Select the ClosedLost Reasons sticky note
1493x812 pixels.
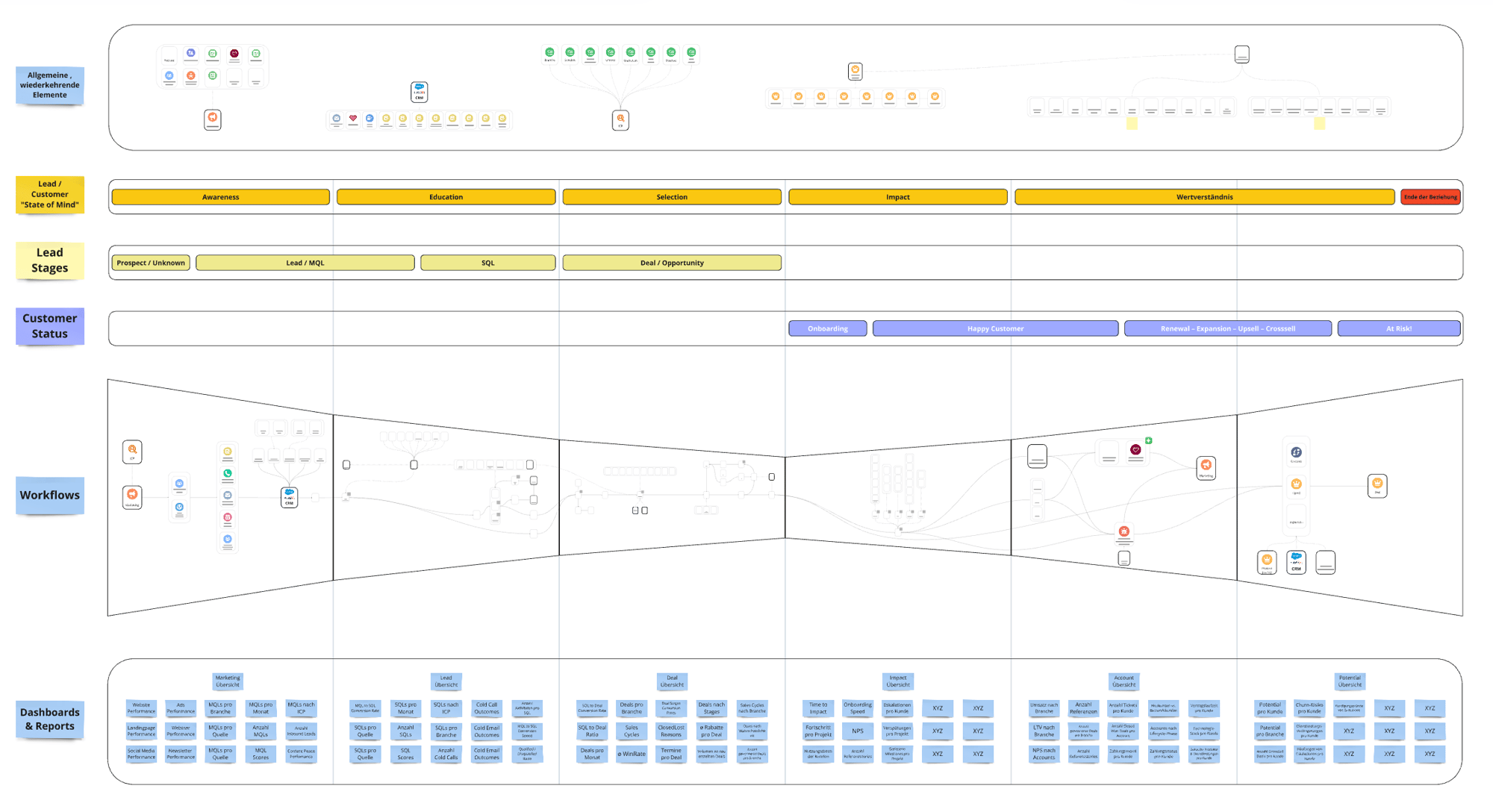point(671,731)
